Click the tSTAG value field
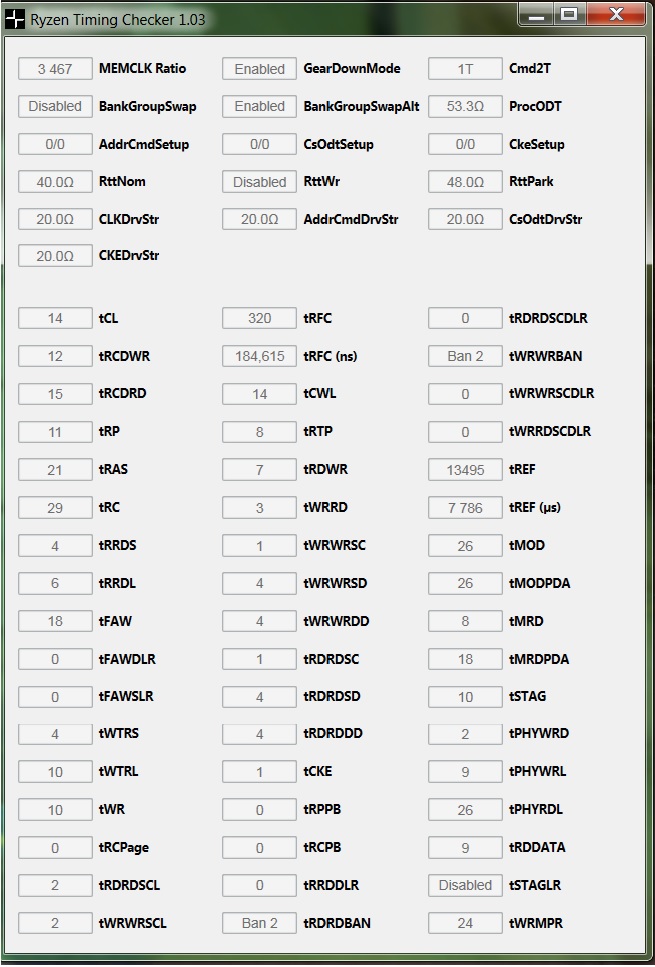Image resolution: width=655 pixels, height=967 pixels. tap(465, 697)
